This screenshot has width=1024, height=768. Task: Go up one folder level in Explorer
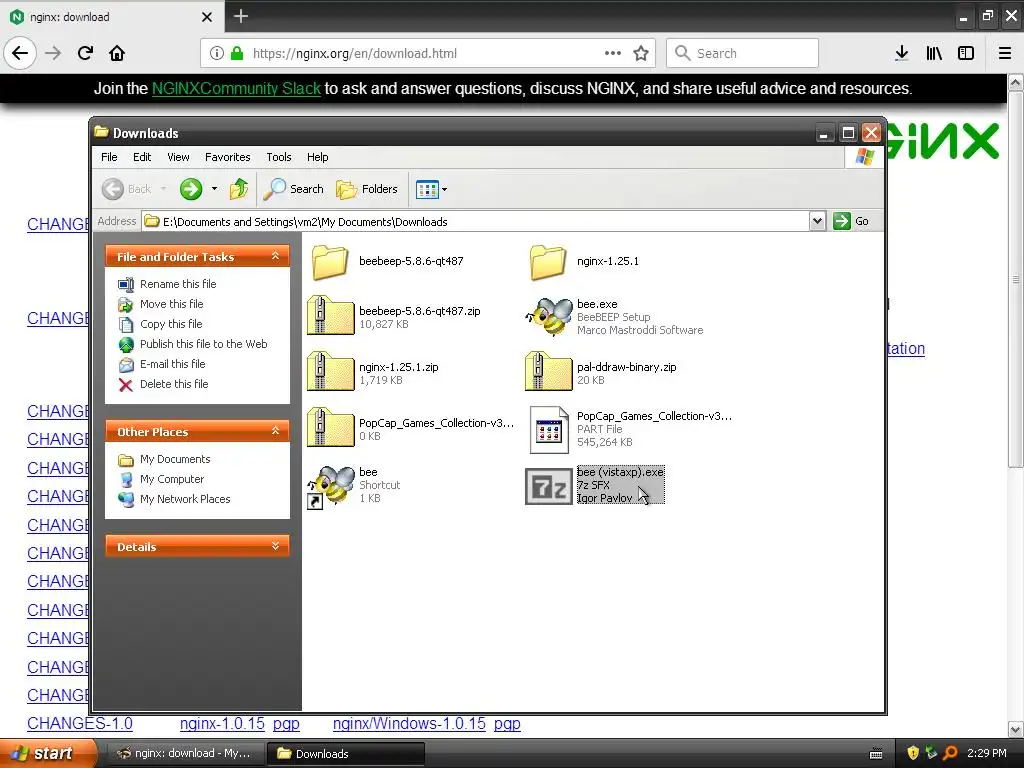239,189
